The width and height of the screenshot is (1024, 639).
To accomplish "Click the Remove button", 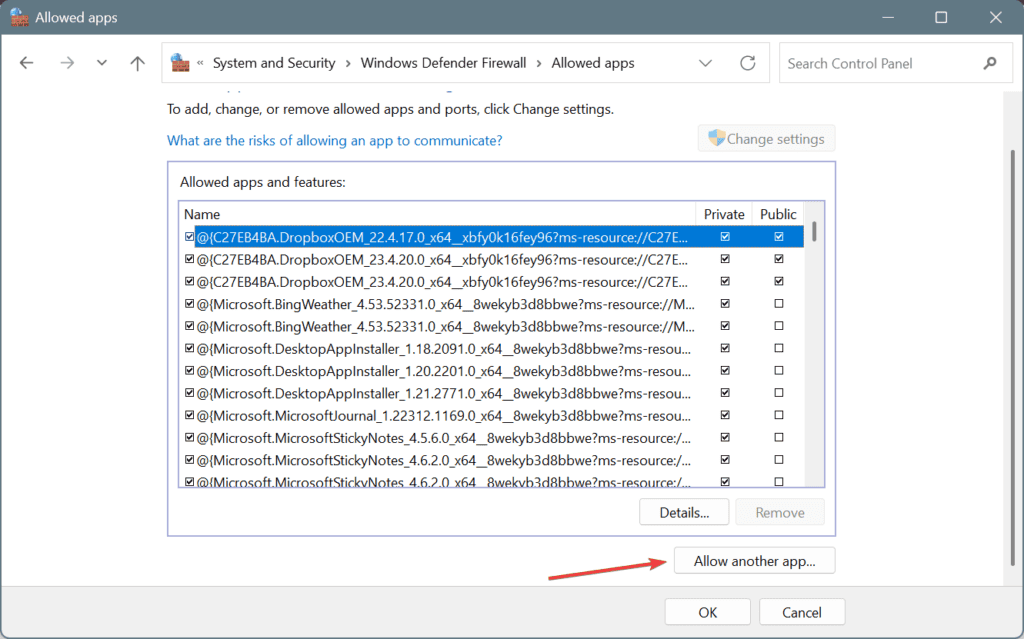I will 780,512.
